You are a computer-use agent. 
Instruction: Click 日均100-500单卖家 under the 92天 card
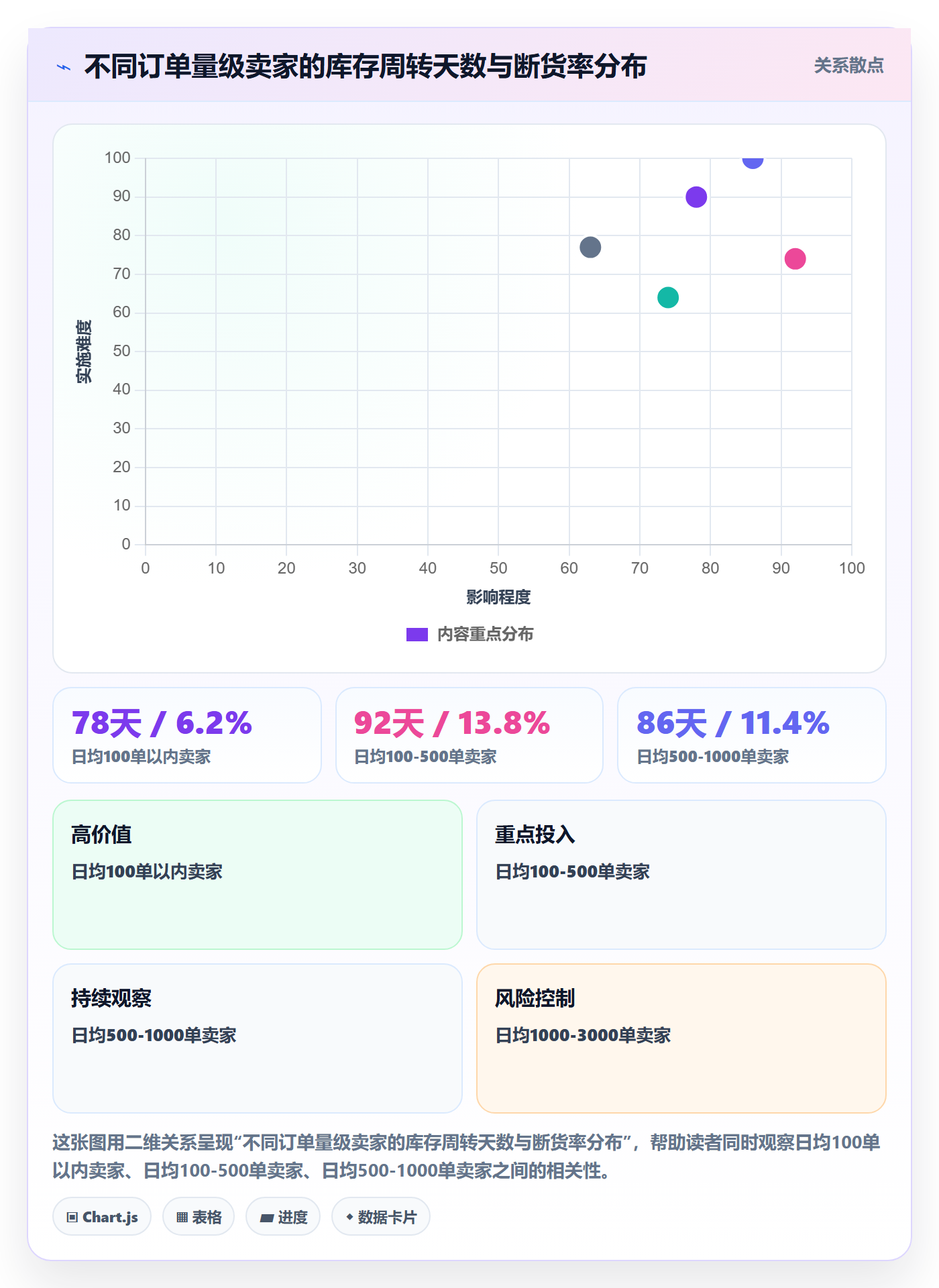425,757
